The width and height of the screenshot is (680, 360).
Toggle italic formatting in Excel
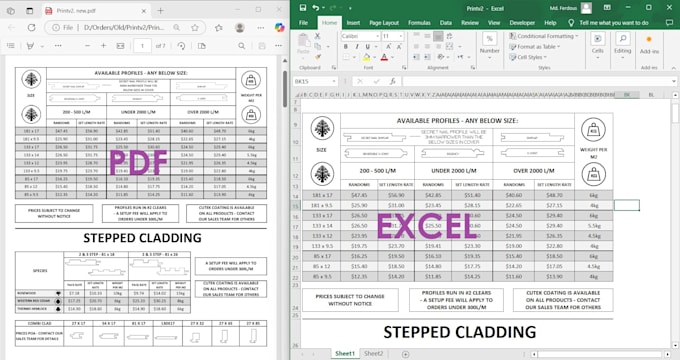(x=356, y=47)
